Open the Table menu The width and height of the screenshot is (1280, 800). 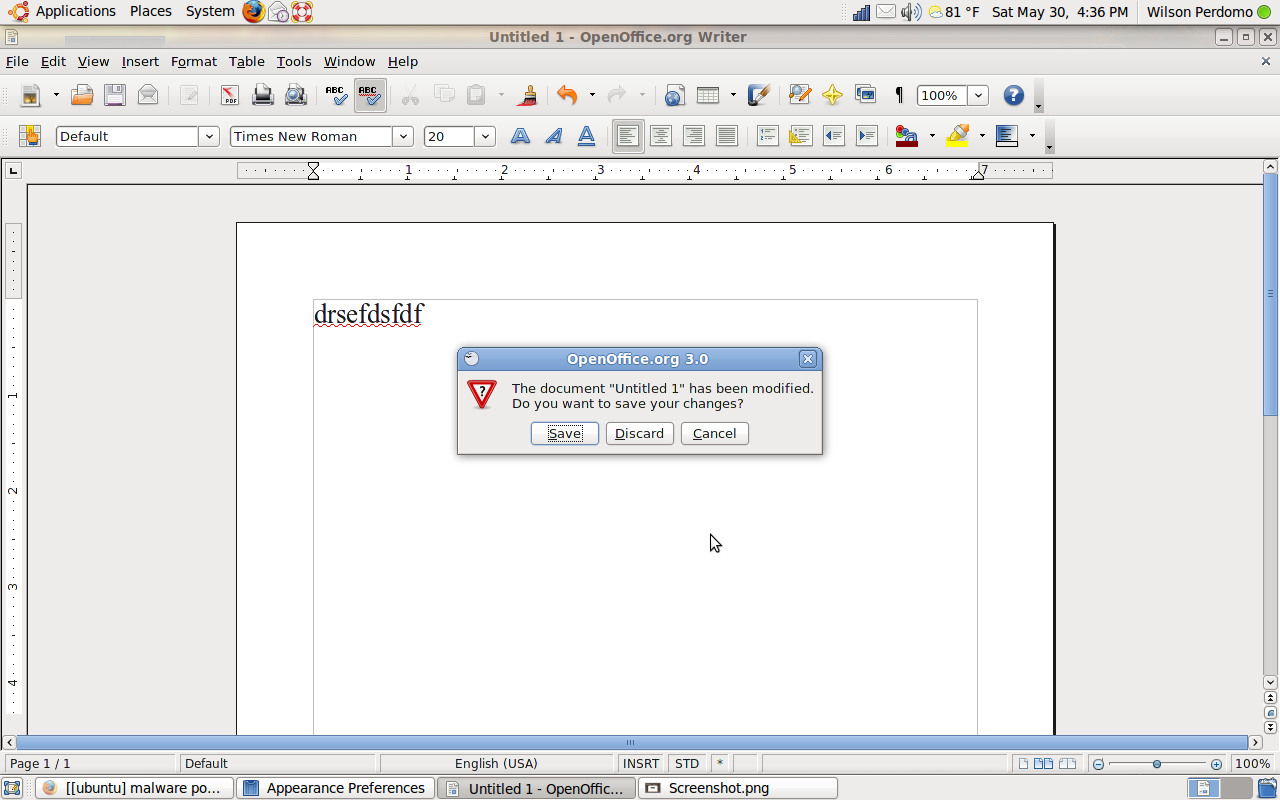(x=247, y=61)
